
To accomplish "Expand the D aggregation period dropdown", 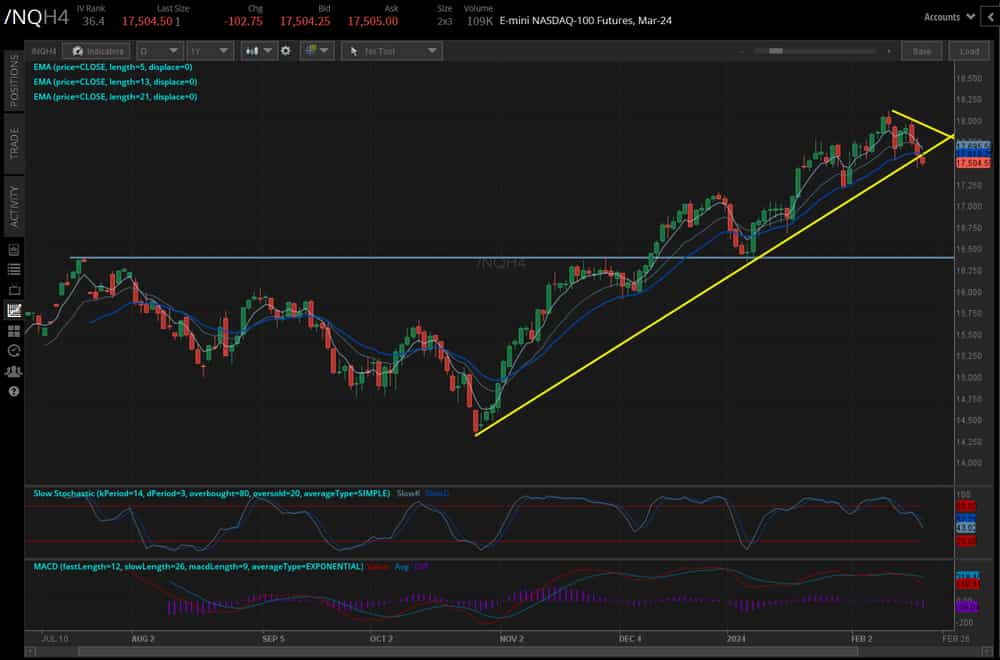I will tap(159, 51).
